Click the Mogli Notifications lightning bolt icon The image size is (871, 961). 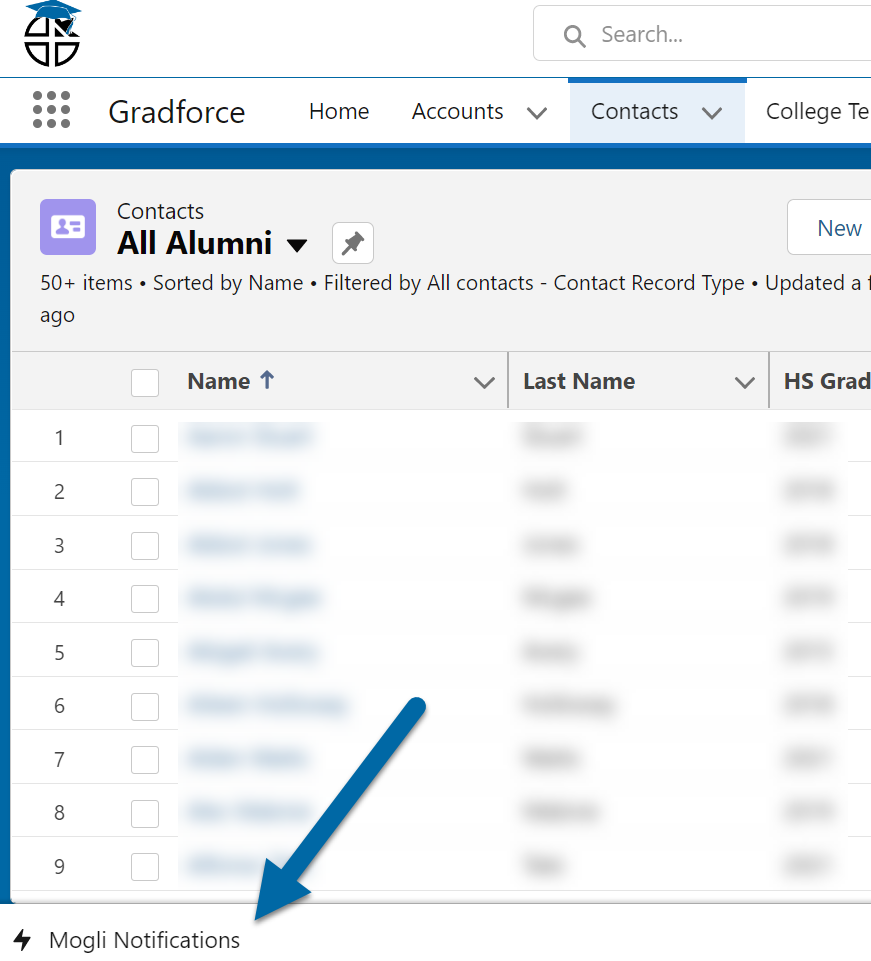pyautogui.click(x=23, y=940)
